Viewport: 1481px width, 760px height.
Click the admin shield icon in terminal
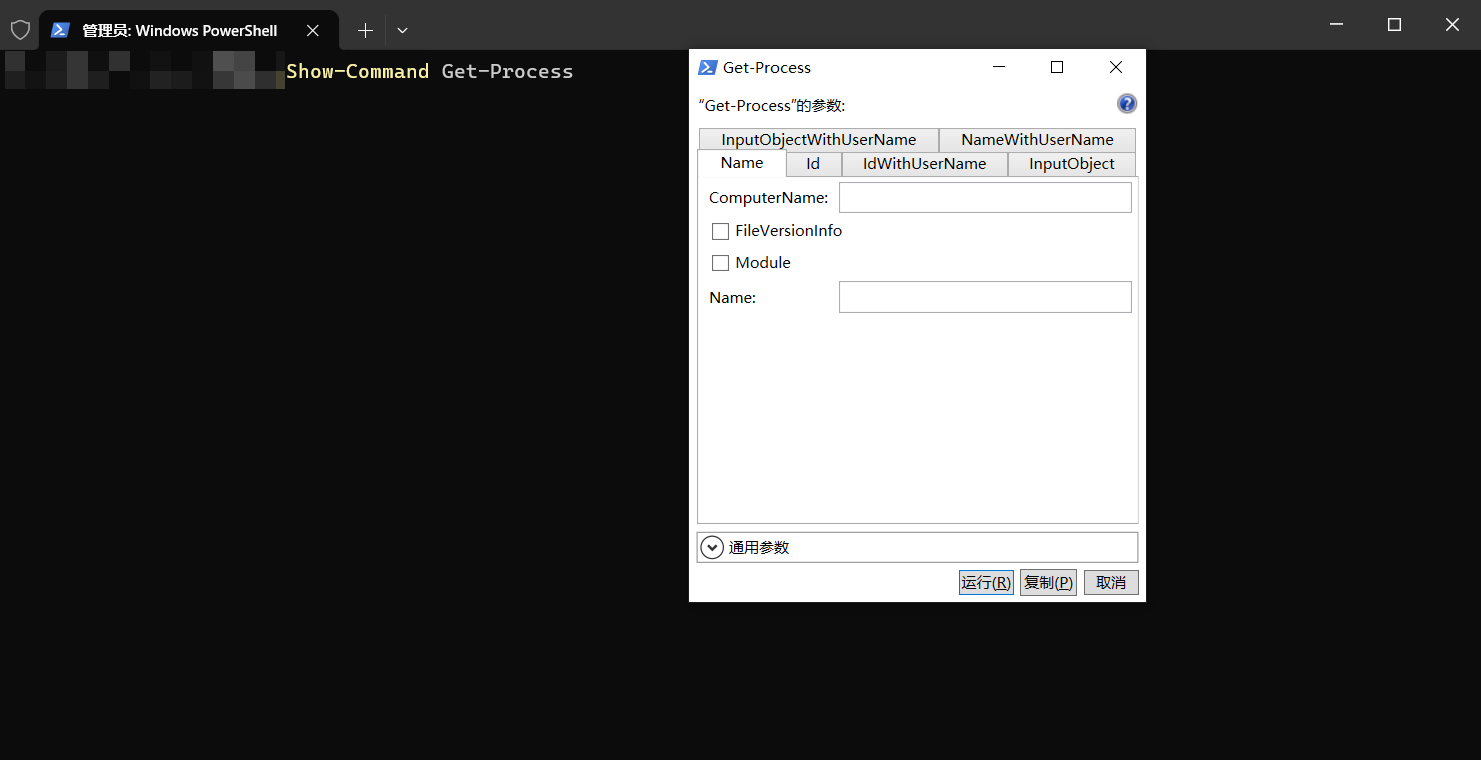[x=20, y=30]
